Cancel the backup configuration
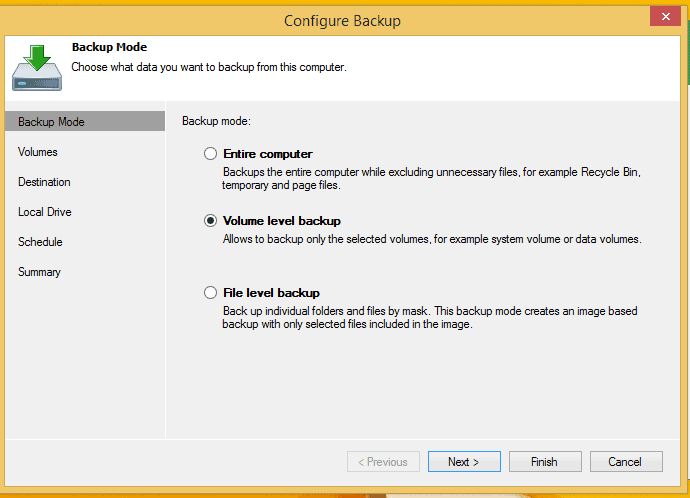 pyautogui.click(x=626, y=461)
